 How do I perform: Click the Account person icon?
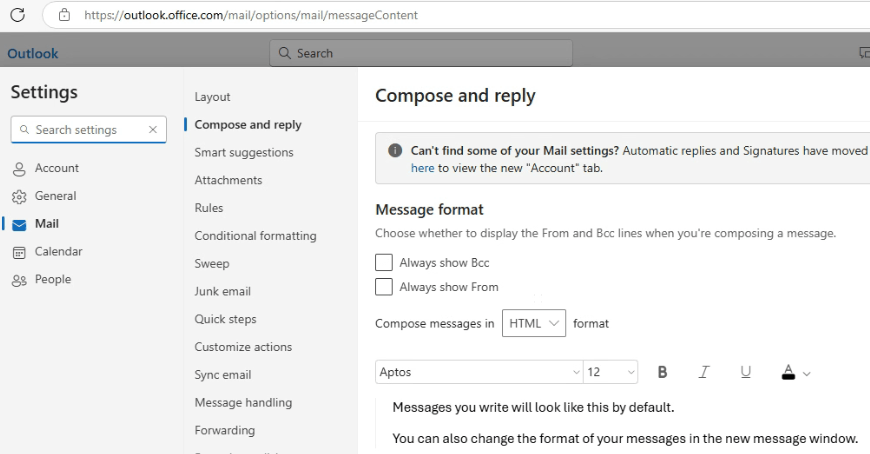(19, 169)
